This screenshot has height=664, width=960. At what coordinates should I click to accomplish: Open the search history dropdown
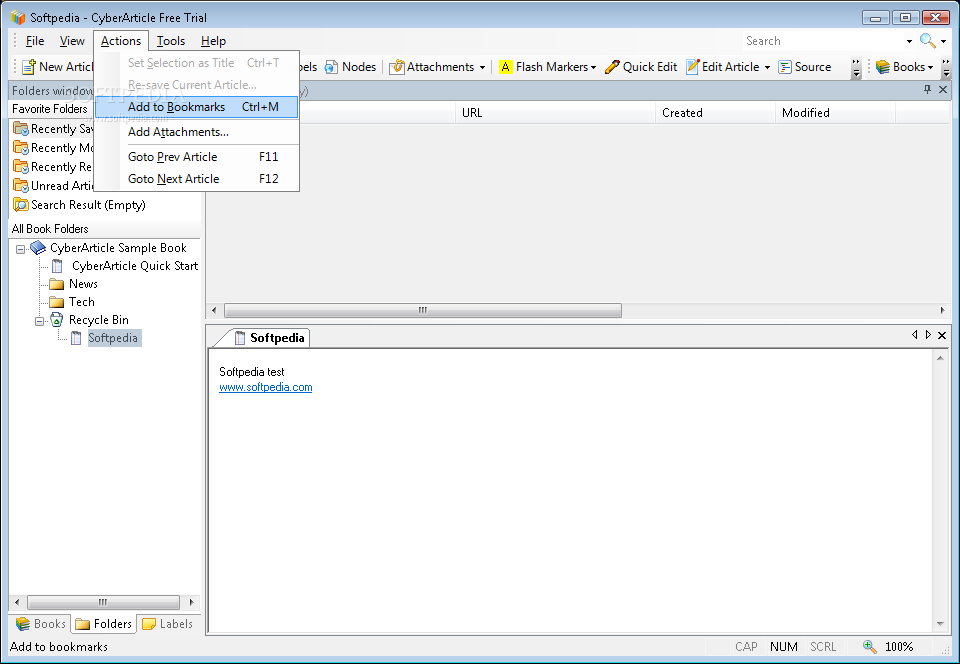pyautogui.click(x=909, y=41)
